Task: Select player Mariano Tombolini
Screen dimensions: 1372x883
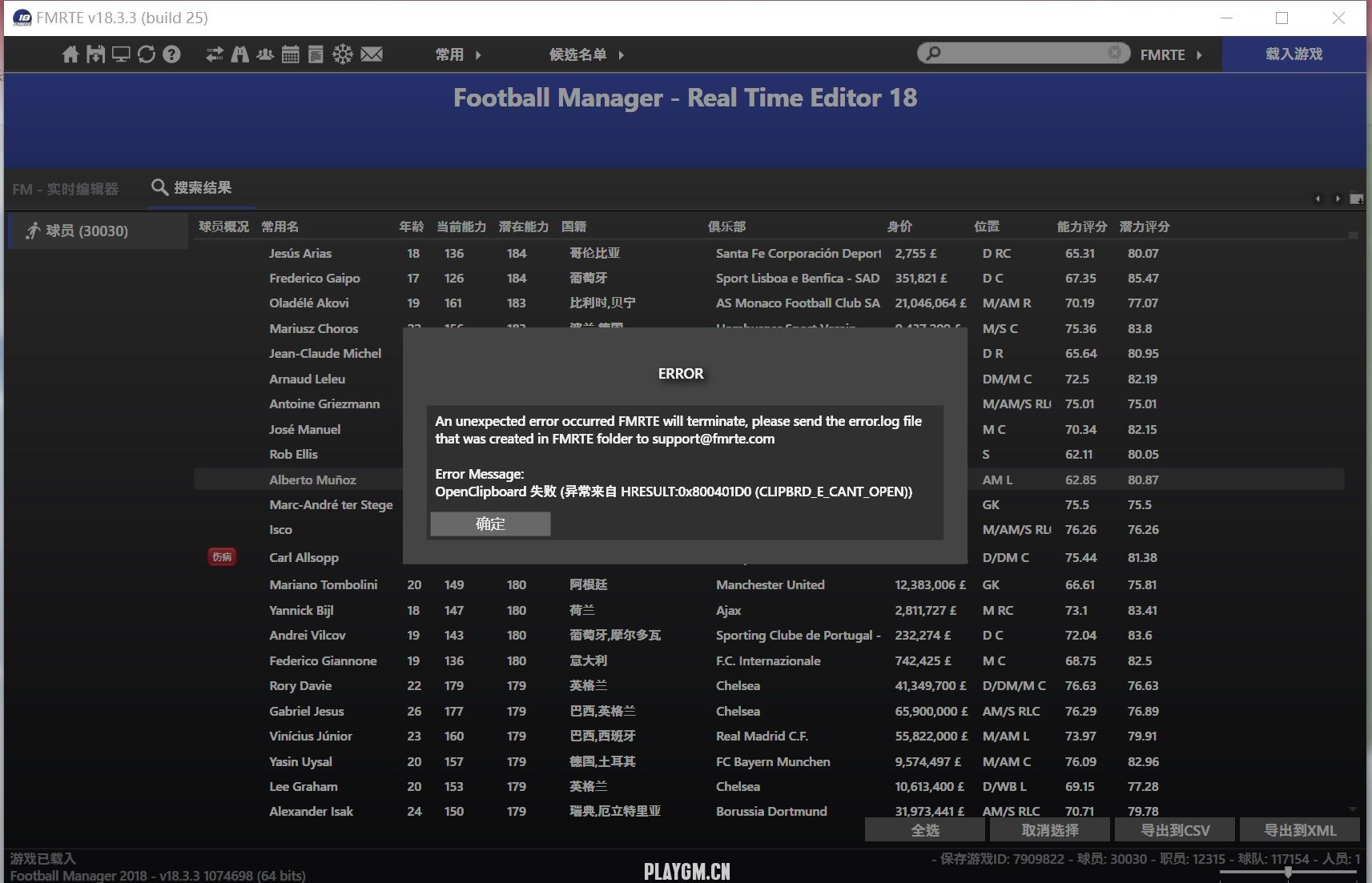Action: coord(324,584)
